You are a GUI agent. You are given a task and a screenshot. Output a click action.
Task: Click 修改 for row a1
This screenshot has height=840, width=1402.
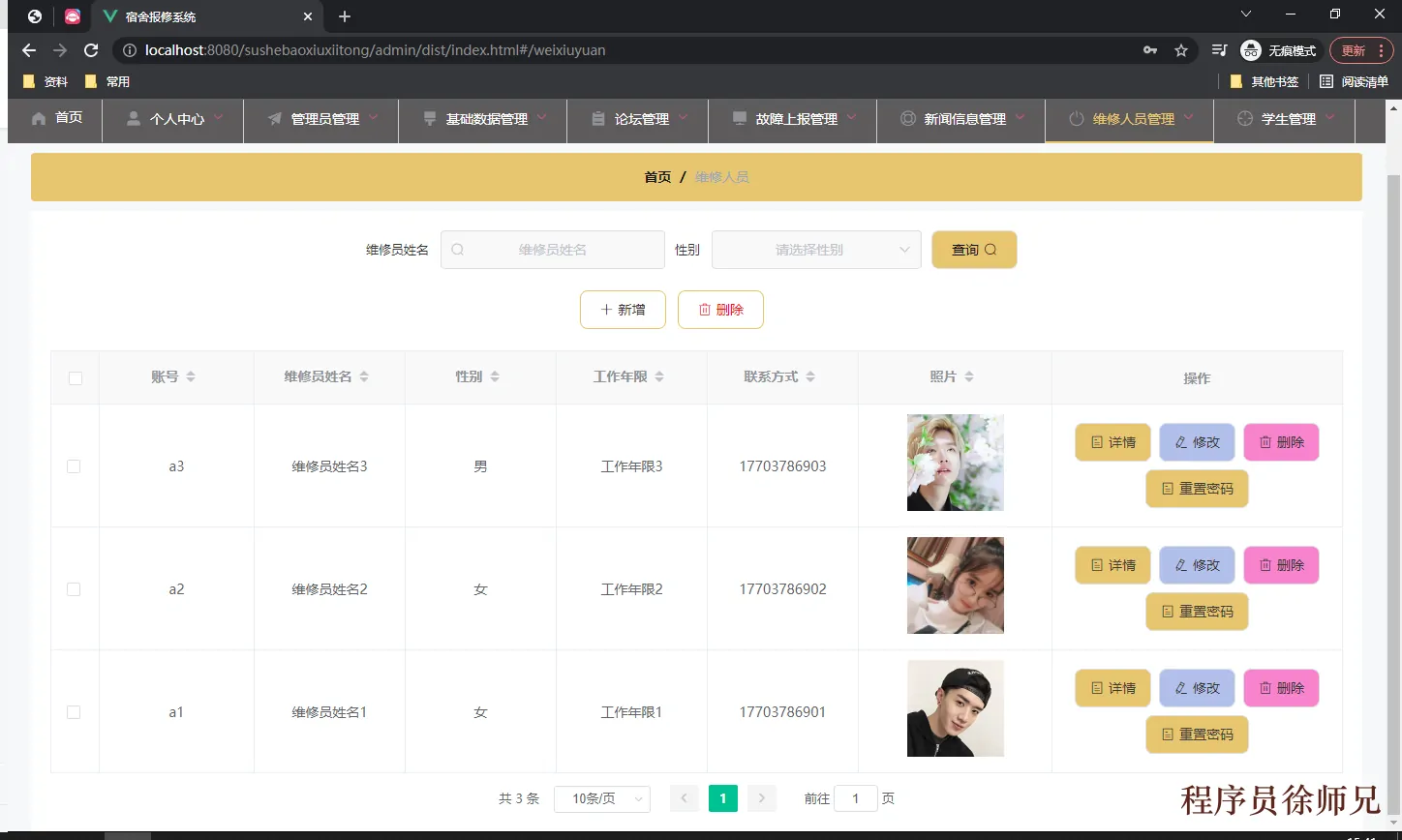[x=1197, y=688]
